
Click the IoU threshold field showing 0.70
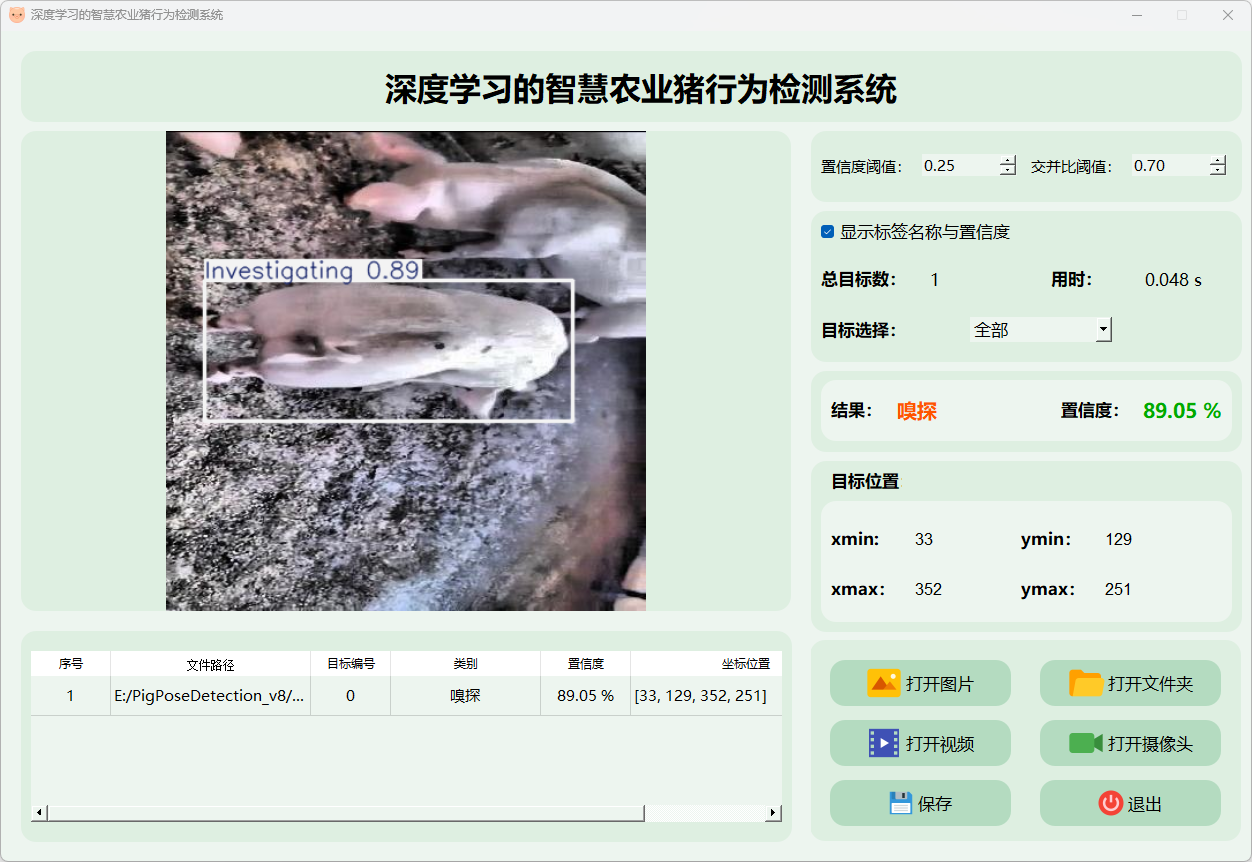click(1168, 166)
